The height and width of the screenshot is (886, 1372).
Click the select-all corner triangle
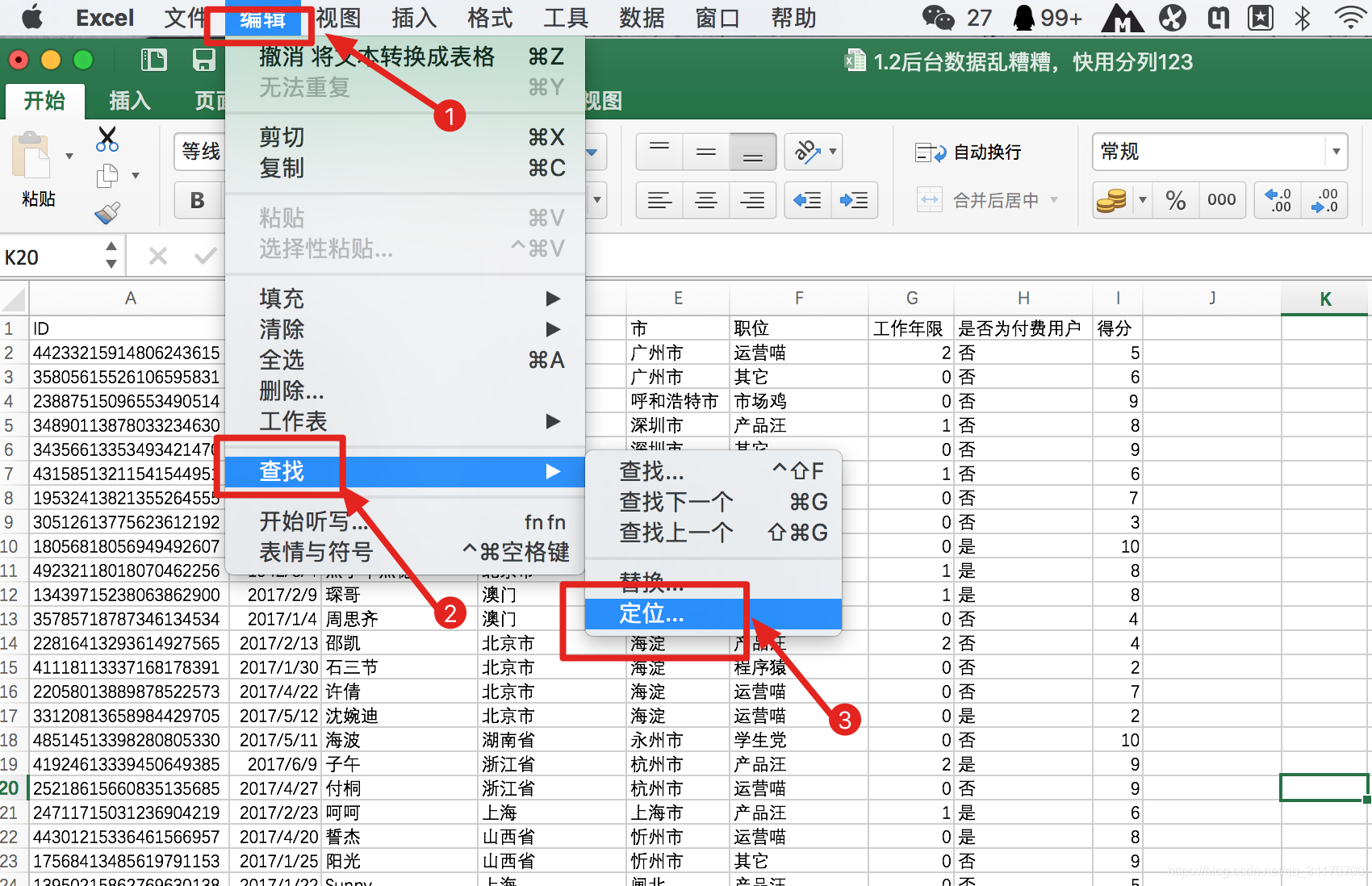[x=14, y=299]
